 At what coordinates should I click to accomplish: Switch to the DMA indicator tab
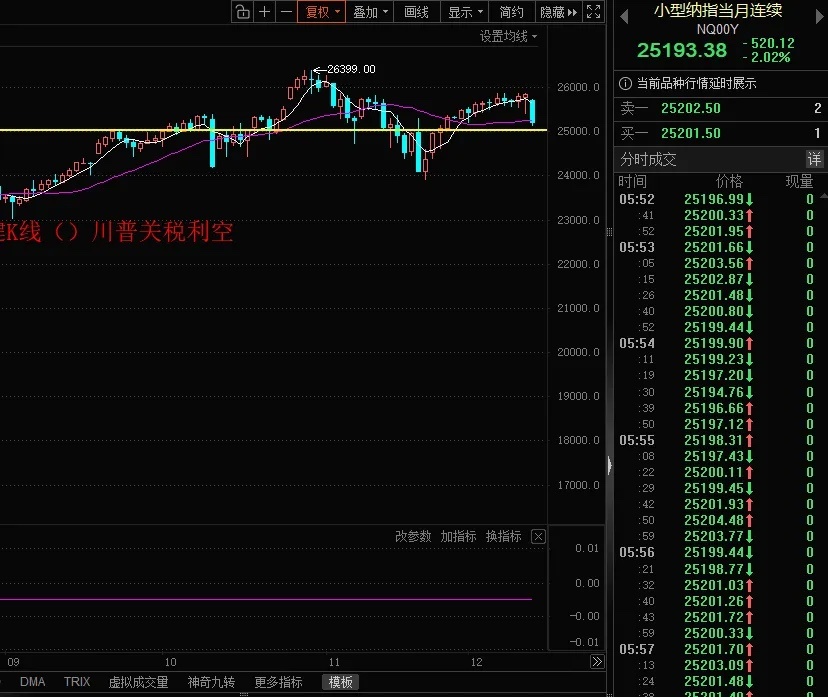pos(31,682)
